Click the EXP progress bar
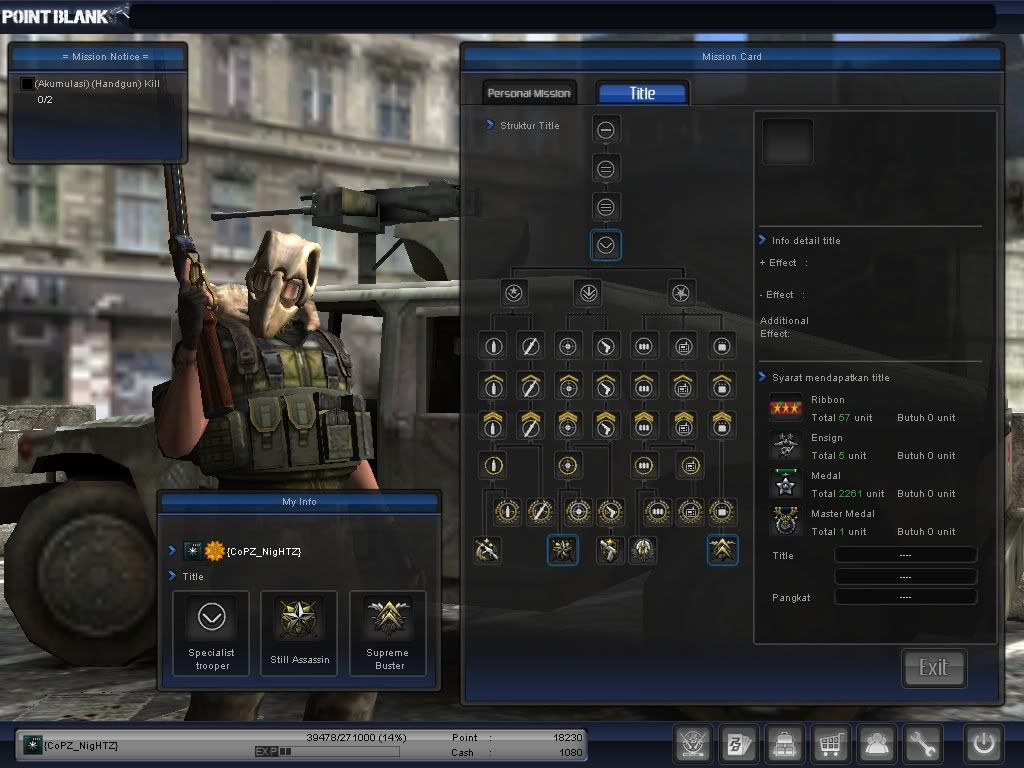The image size is (1024, 768). click(x=327, y=752)
